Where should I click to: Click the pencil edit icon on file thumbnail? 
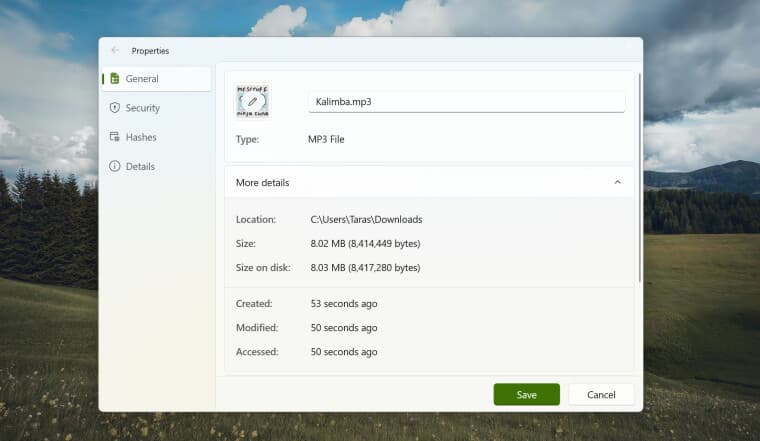(x=253, y=102)
